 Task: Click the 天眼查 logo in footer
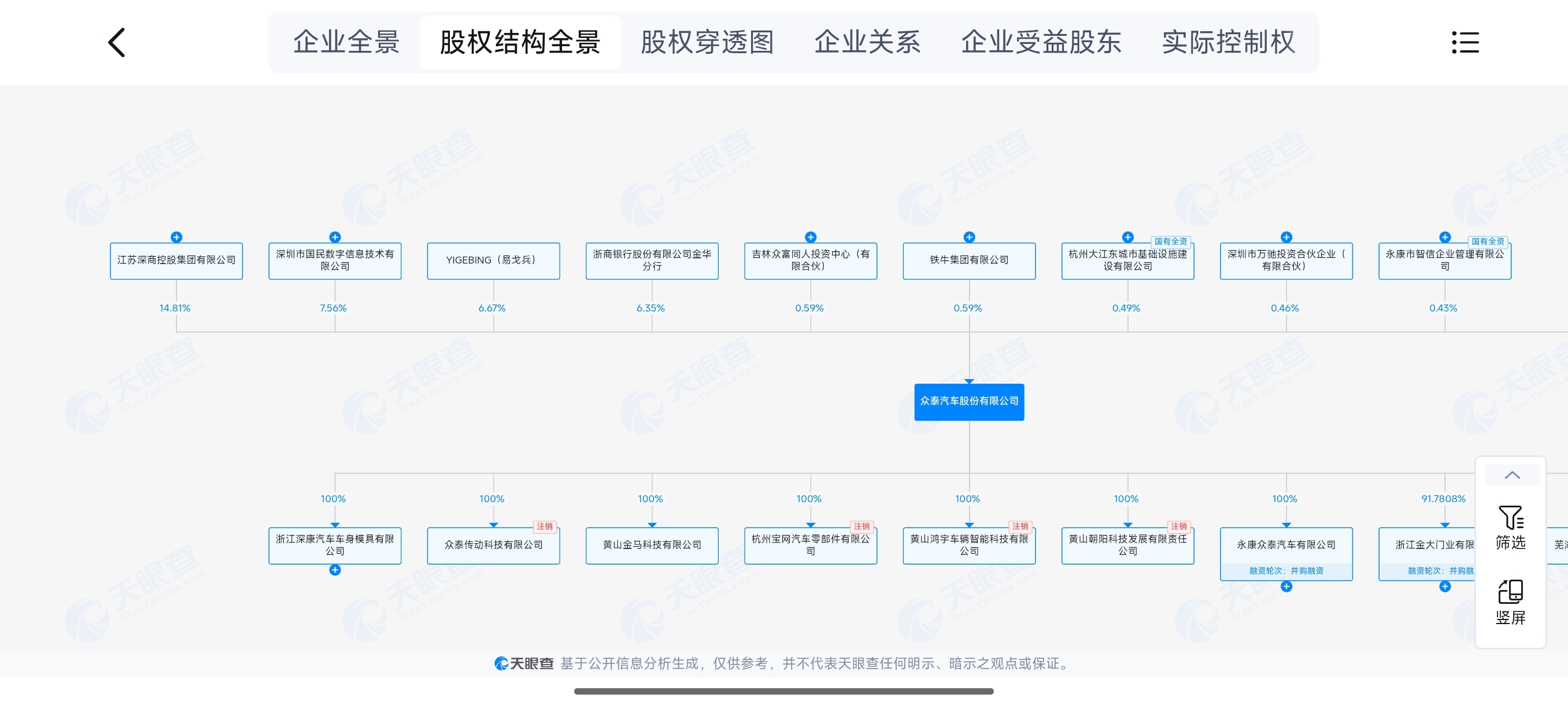[x=523, y=663]
